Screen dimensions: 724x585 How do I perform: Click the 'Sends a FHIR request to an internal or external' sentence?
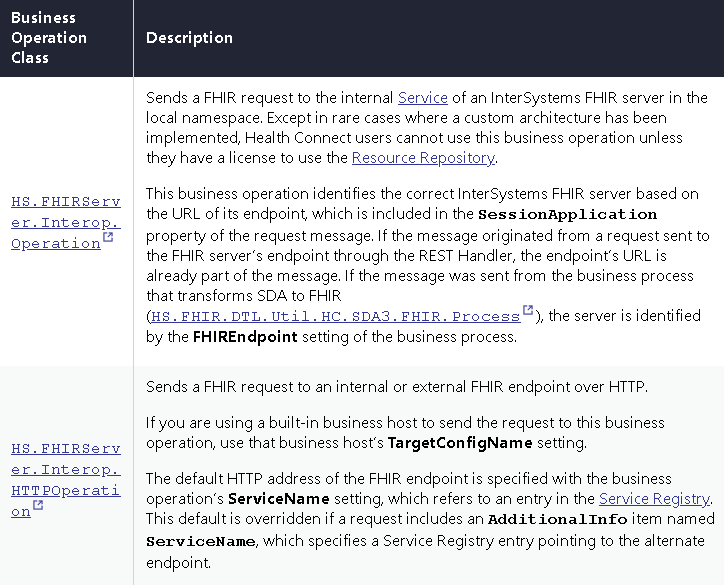pyautogui.click(x=396, y=387)
